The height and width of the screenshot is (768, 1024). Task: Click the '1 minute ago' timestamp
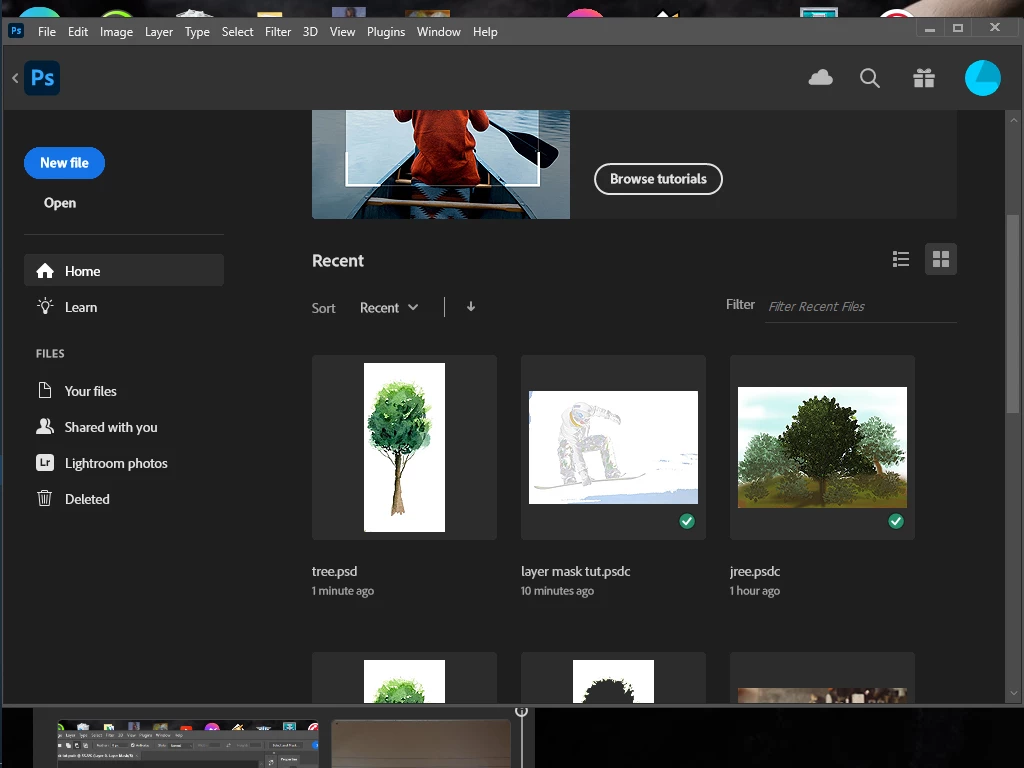pyautogui.click(x=343, y=591)
